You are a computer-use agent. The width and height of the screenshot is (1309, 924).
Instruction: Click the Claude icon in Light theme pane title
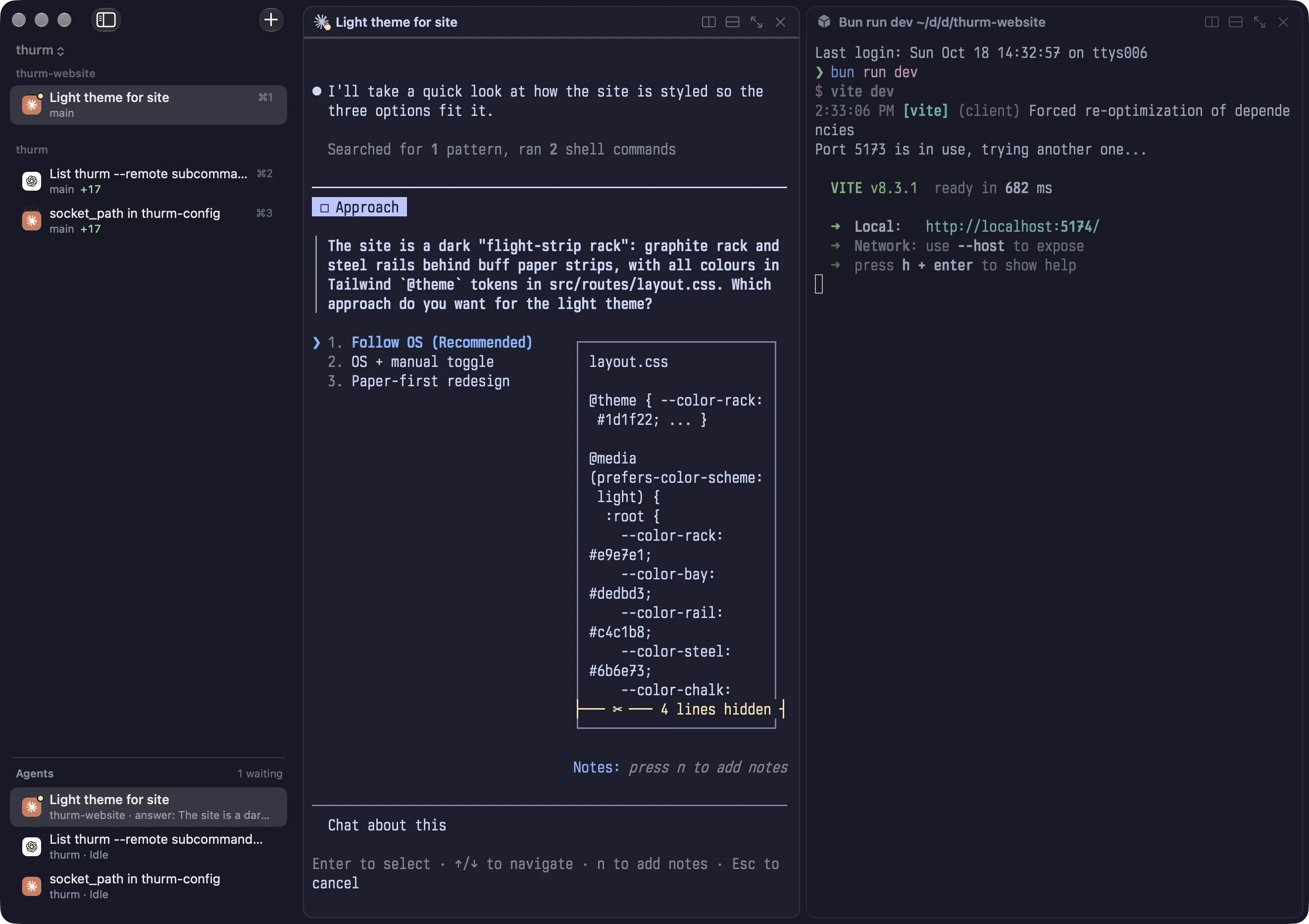tap(322, 22)
